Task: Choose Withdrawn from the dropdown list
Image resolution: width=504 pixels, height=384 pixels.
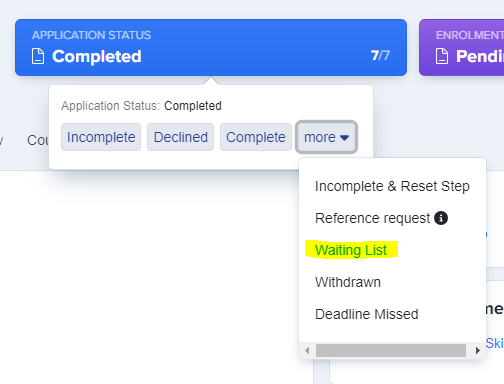Action: pyautogui.click(x=348, y=282)
